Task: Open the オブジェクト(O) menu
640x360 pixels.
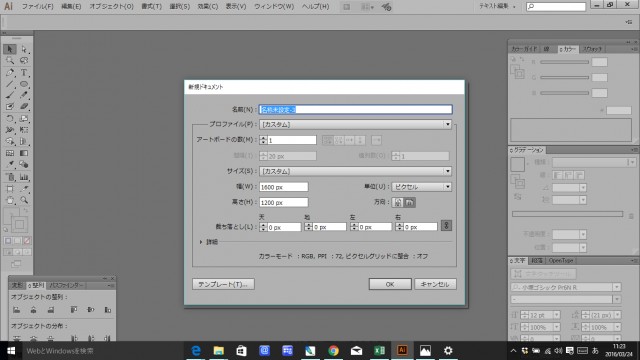Action: 111,7
